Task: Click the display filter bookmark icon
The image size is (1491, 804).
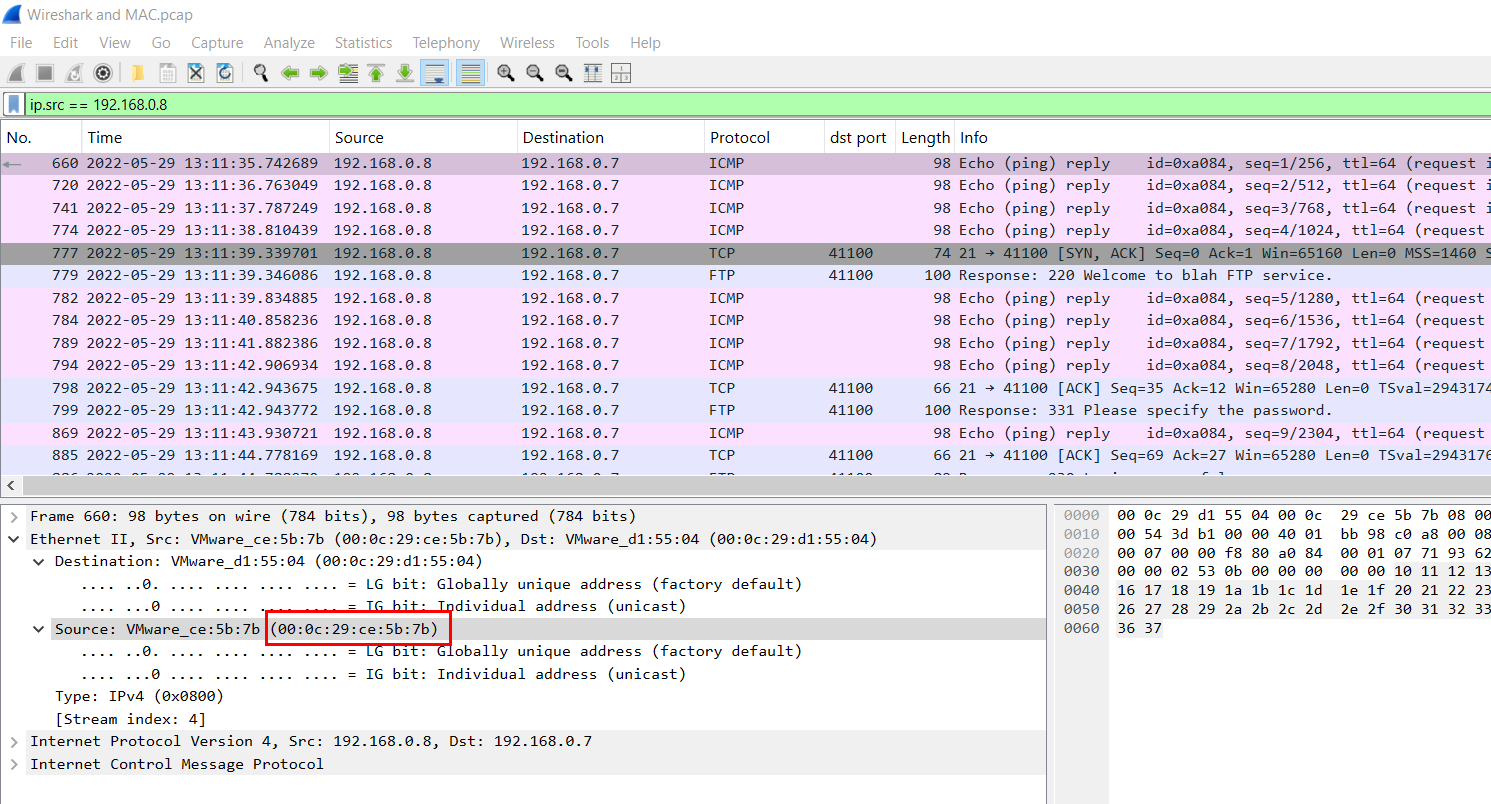Action: click(14, 104)
